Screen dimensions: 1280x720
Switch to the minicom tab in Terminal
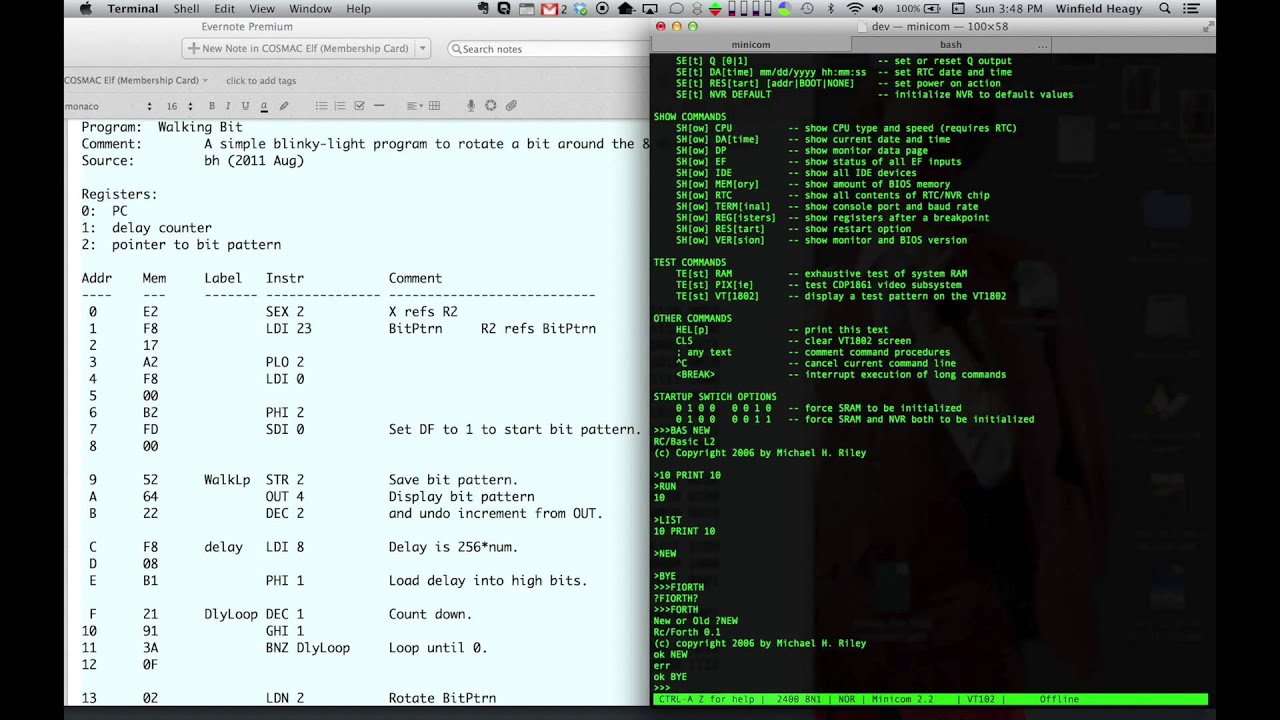pos(751,45)
